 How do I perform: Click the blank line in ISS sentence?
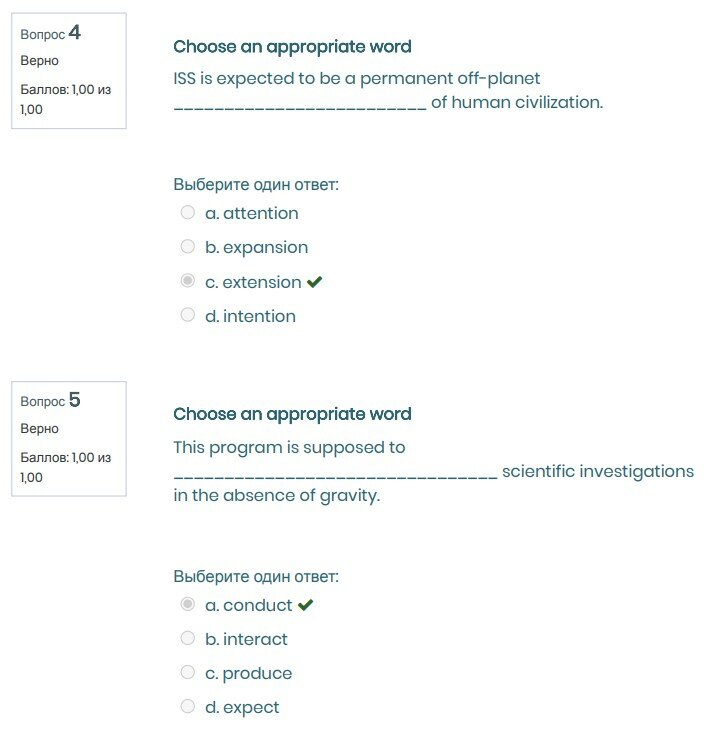point(300,104)
